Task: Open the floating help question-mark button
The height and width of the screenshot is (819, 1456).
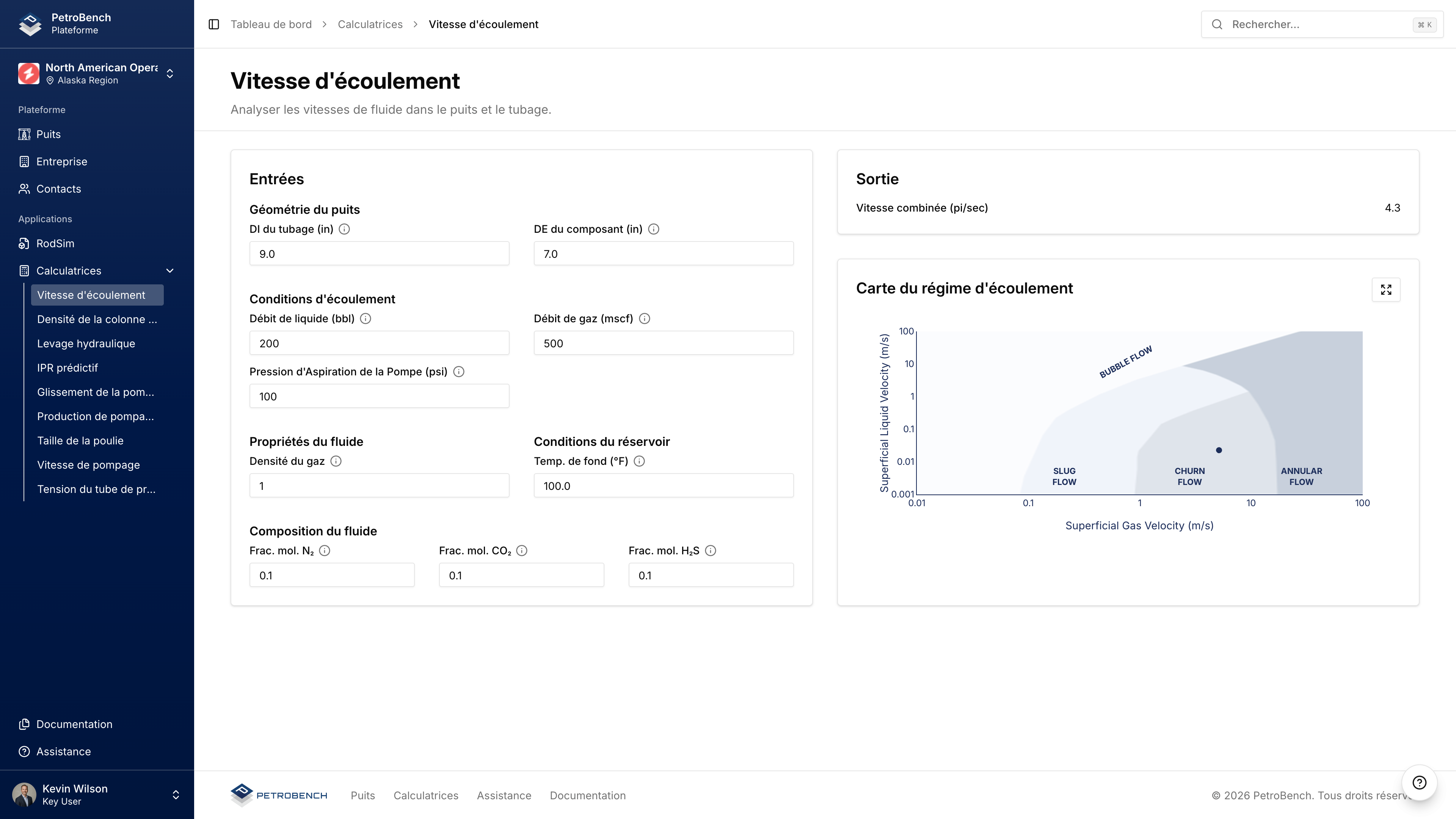Action: [x=1419, y=782]
